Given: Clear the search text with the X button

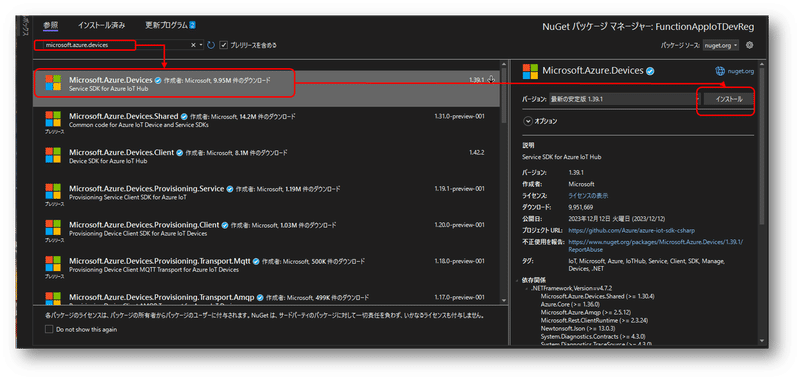Looking at the screenshot, I should (193, 45).
